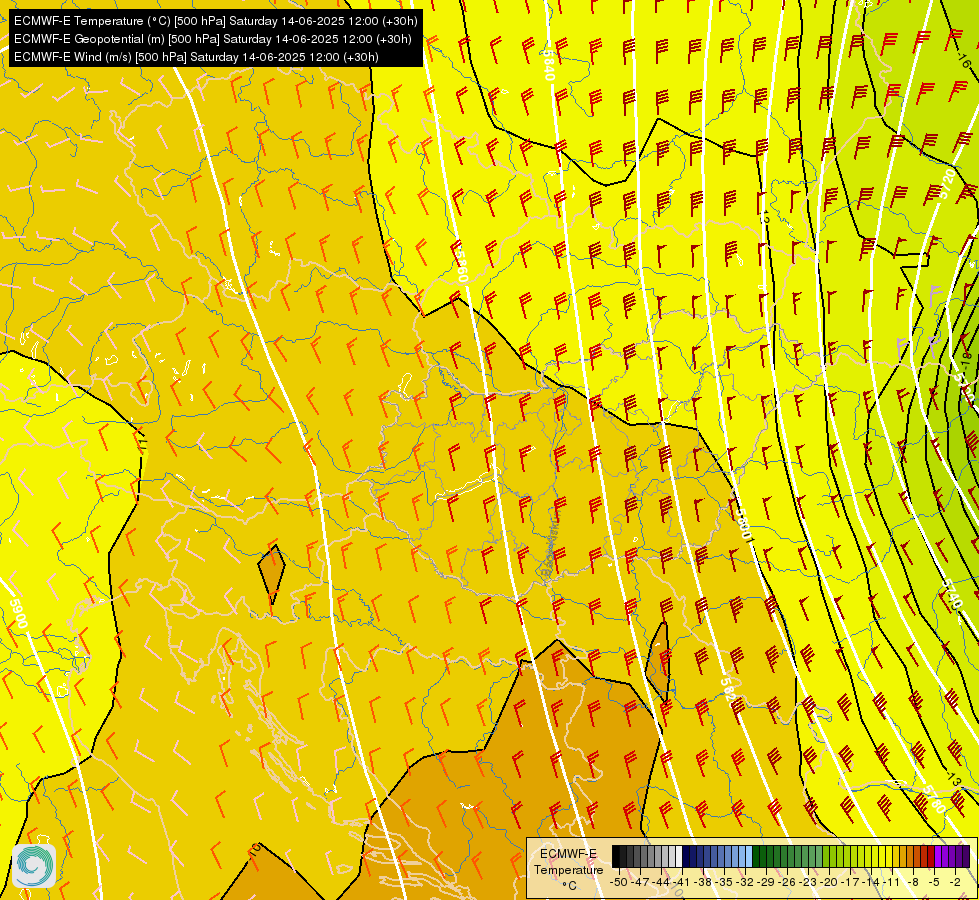Click the black swatch at legend's left end
The width and height of the screenshot is (979, 900).
click(616, 857)
